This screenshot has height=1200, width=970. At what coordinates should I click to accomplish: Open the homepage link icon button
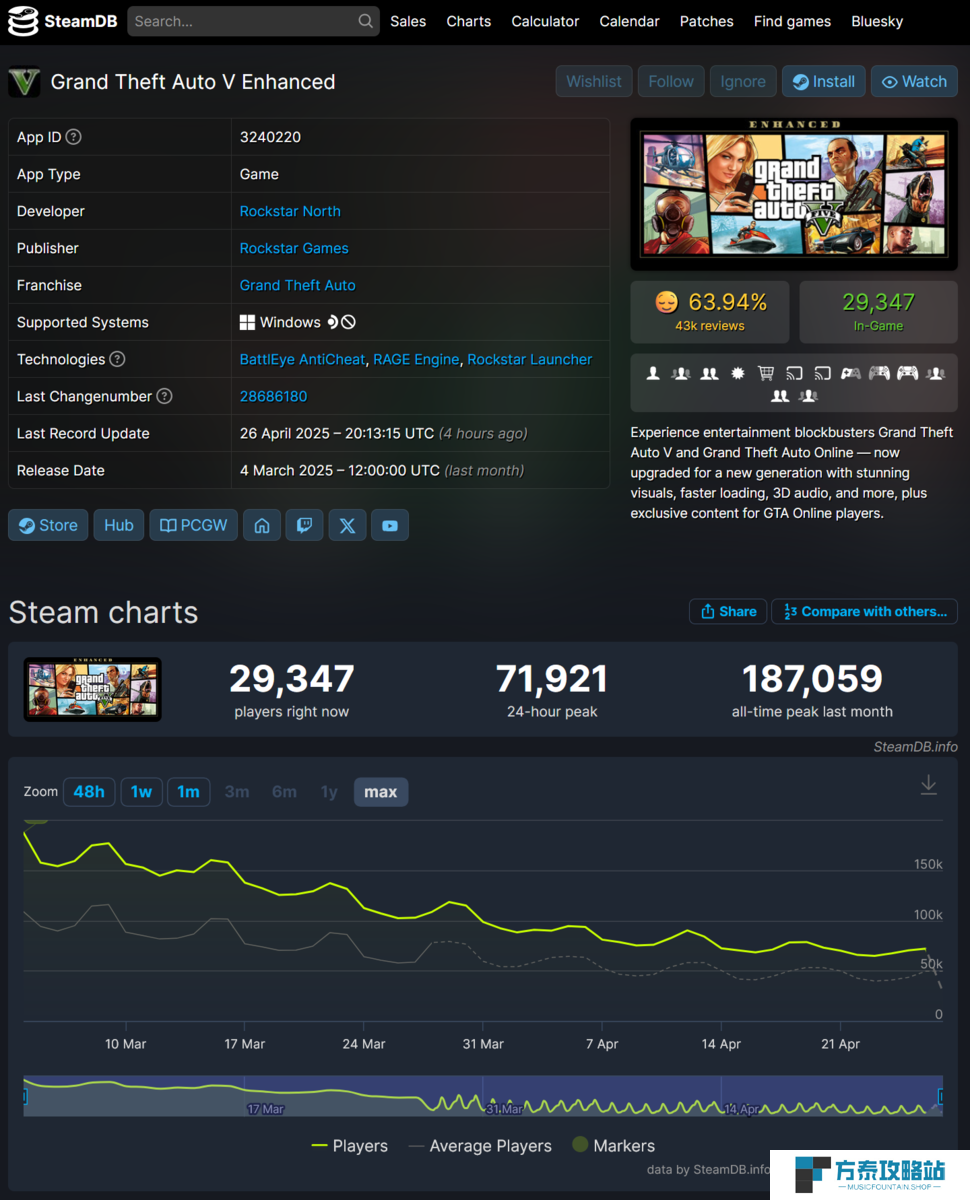[262, 525]
